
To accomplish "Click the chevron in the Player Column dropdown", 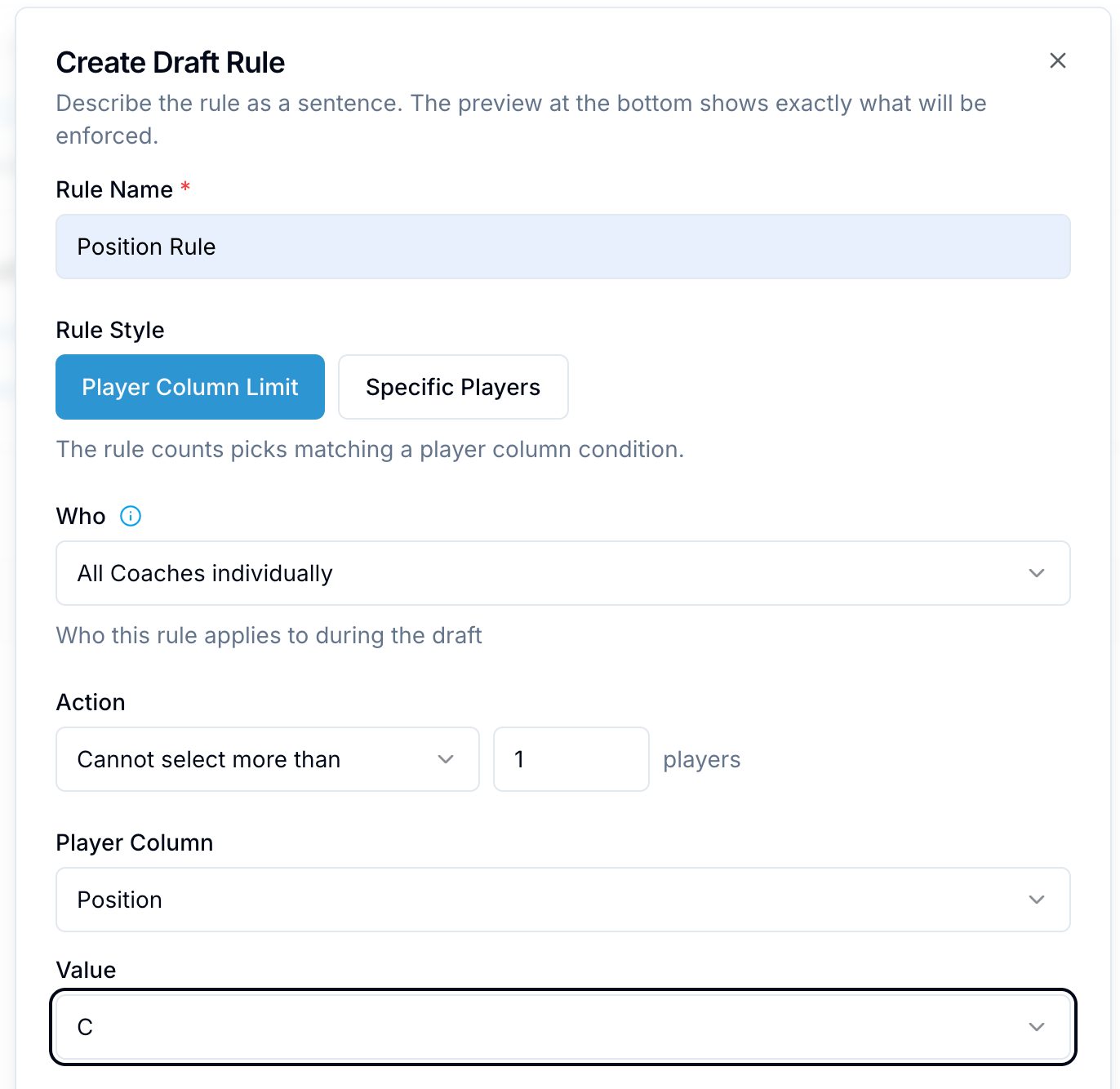I will (1037, 900).
